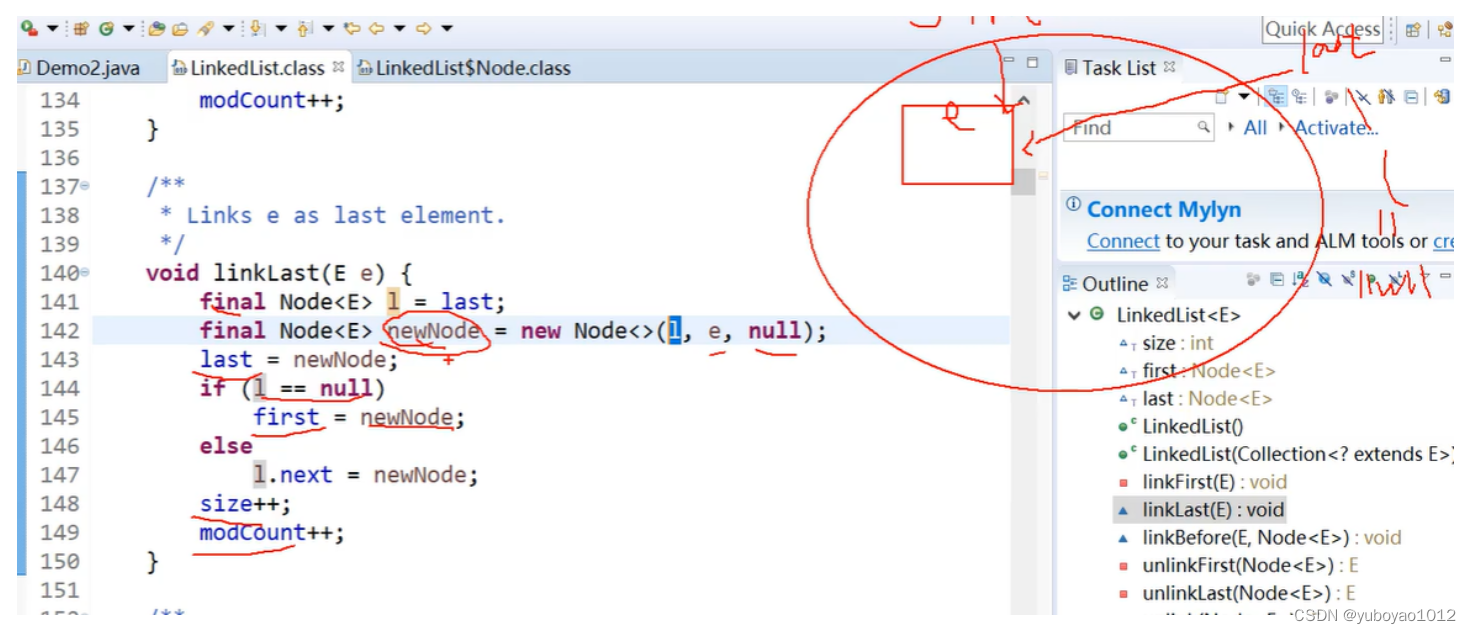Click the New Task icon in Task List
This screenshot has height=634, width=1471.
click(1222, 97)
